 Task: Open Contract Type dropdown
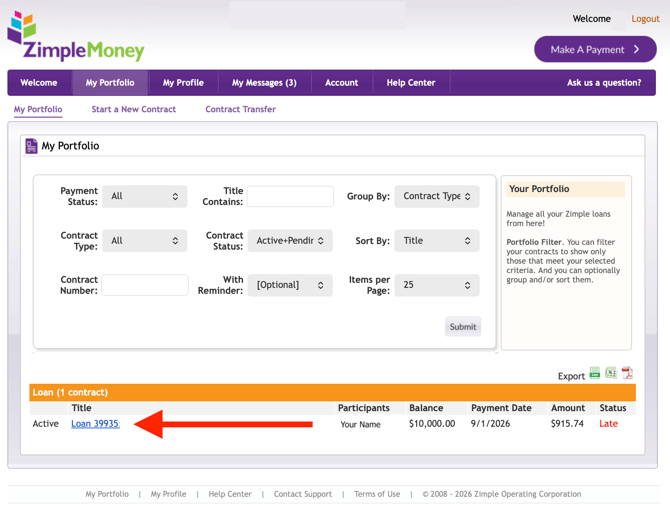[145, 241]
